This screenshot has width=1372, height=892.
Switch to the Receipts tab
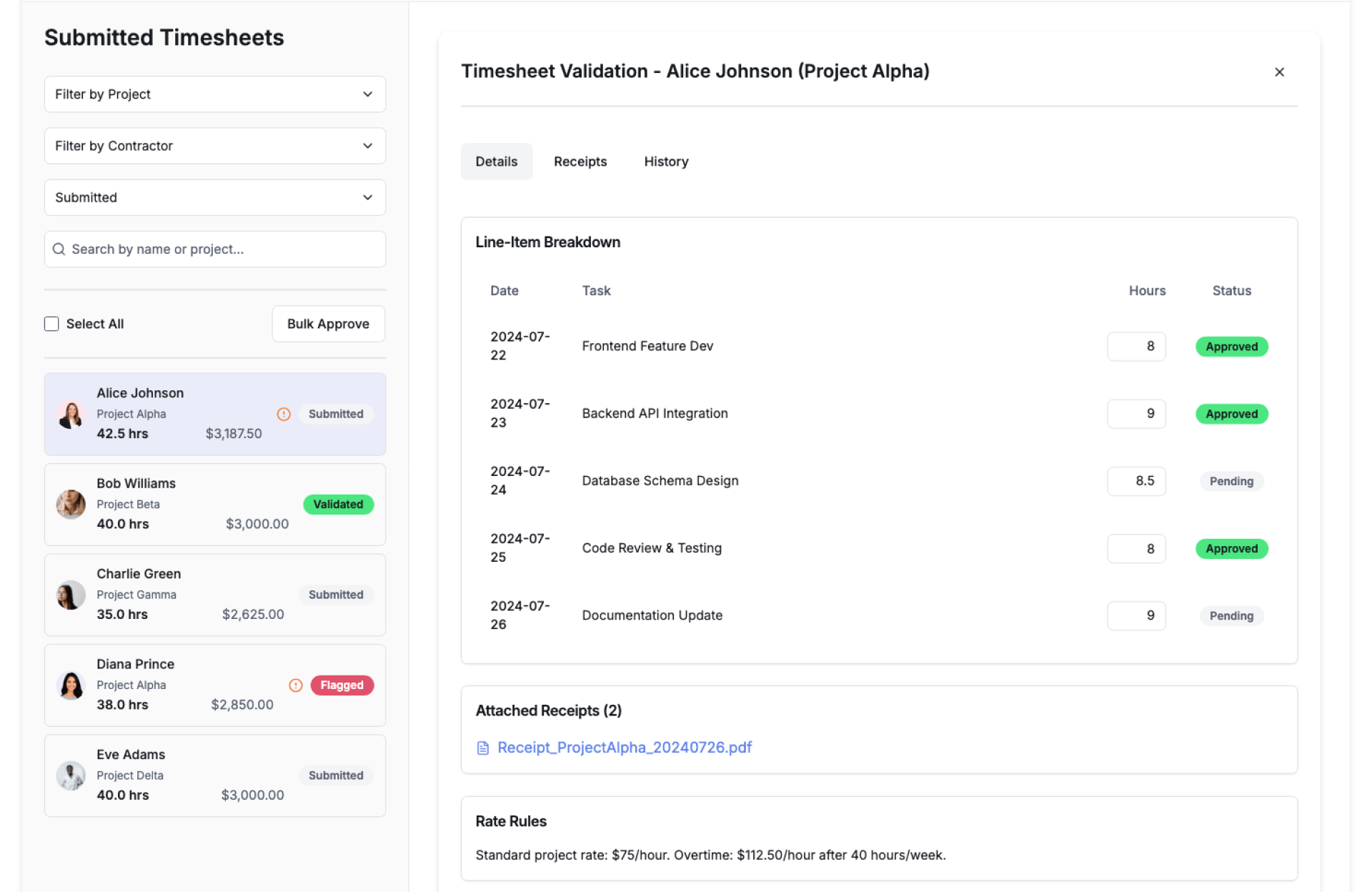tap(580, 162)
